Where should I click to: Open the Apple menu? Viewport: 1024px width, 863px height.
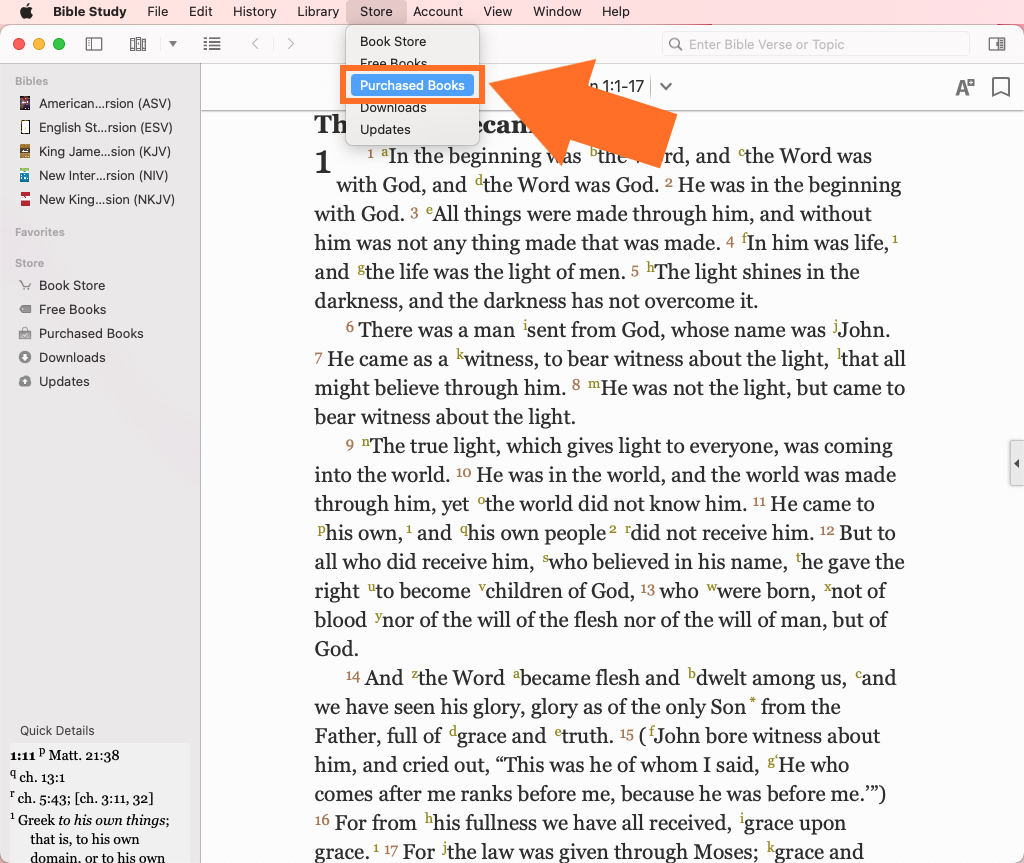(x=26, y=12)
